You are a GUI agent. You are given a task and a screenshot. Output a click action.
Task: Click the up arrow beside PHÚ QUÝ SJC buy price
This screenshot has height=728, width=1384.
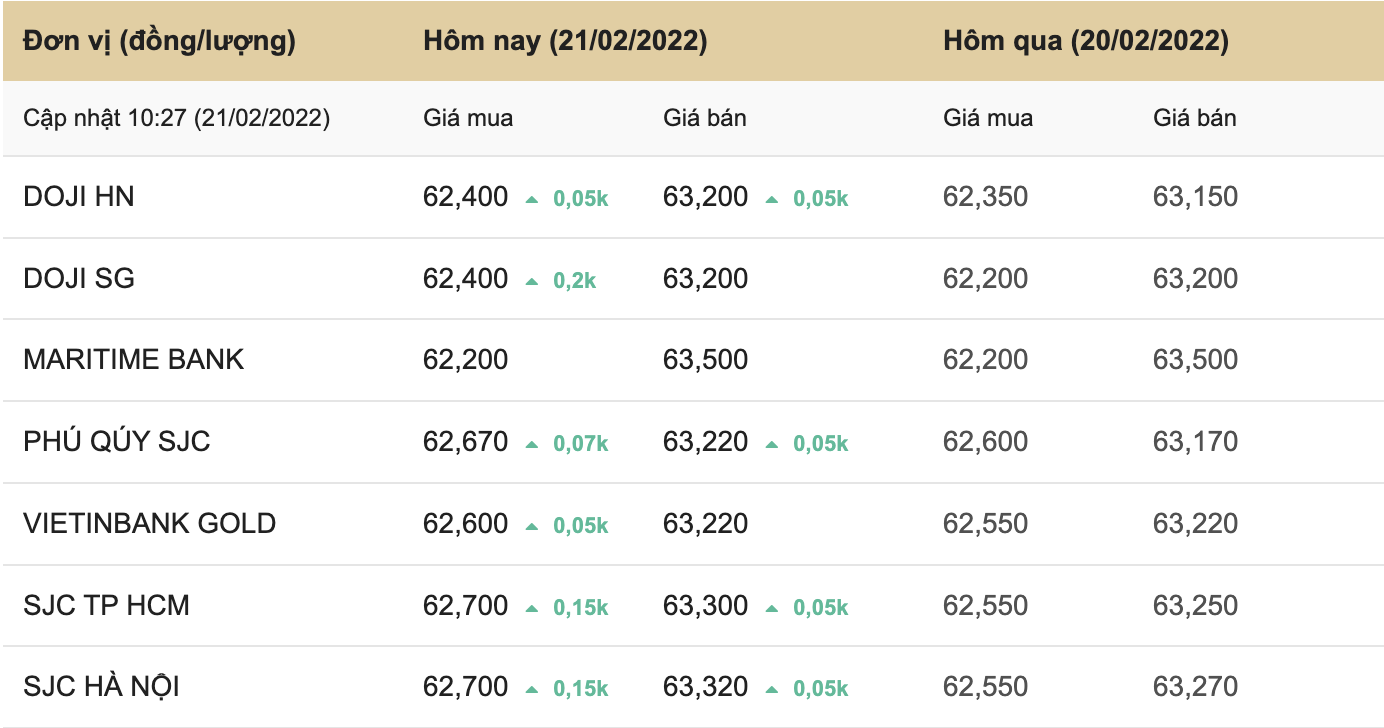532,444
